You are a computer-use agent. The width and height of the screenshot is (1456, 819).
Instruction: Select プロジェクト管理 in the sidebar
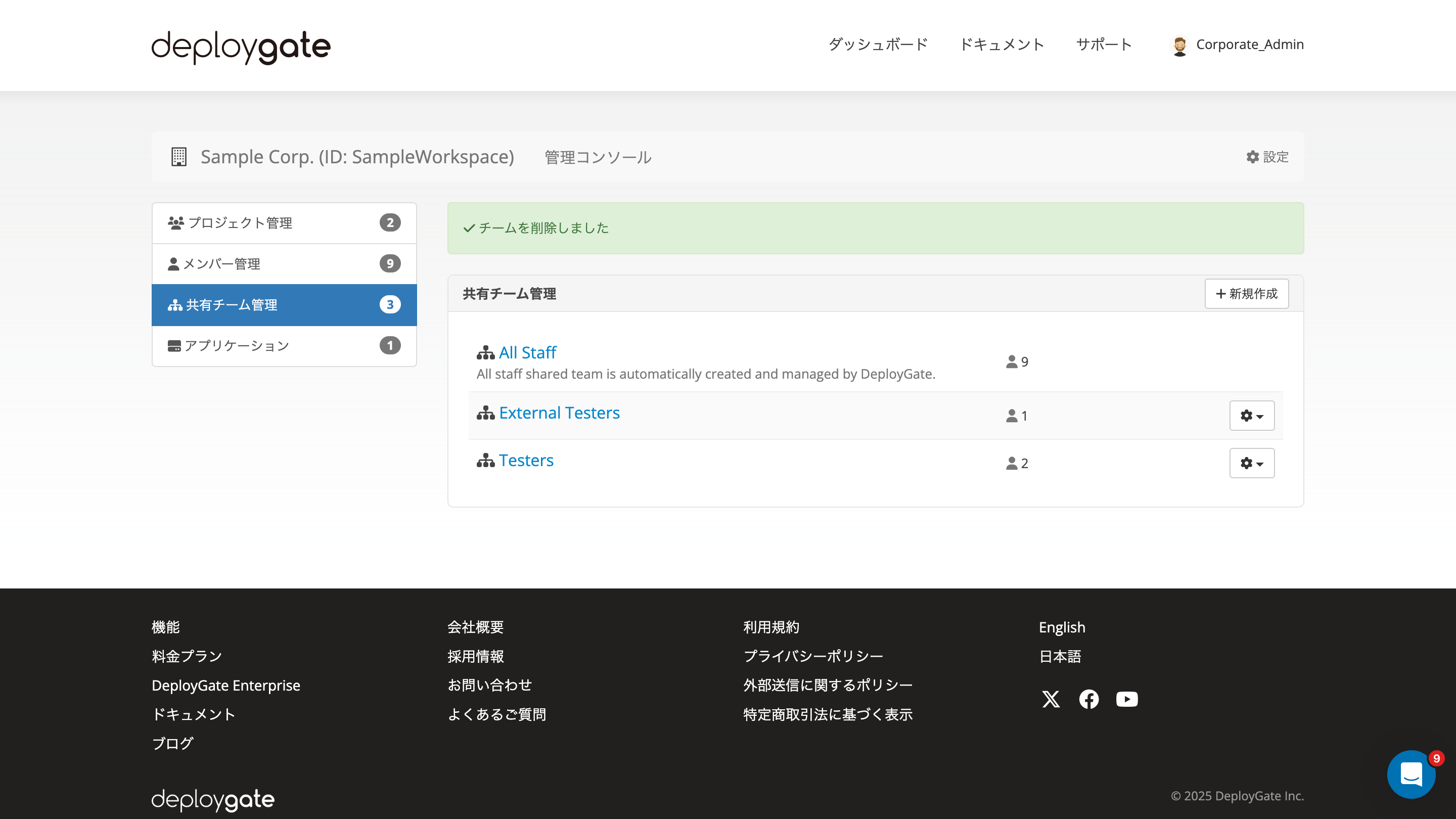(x=284, y=222)
